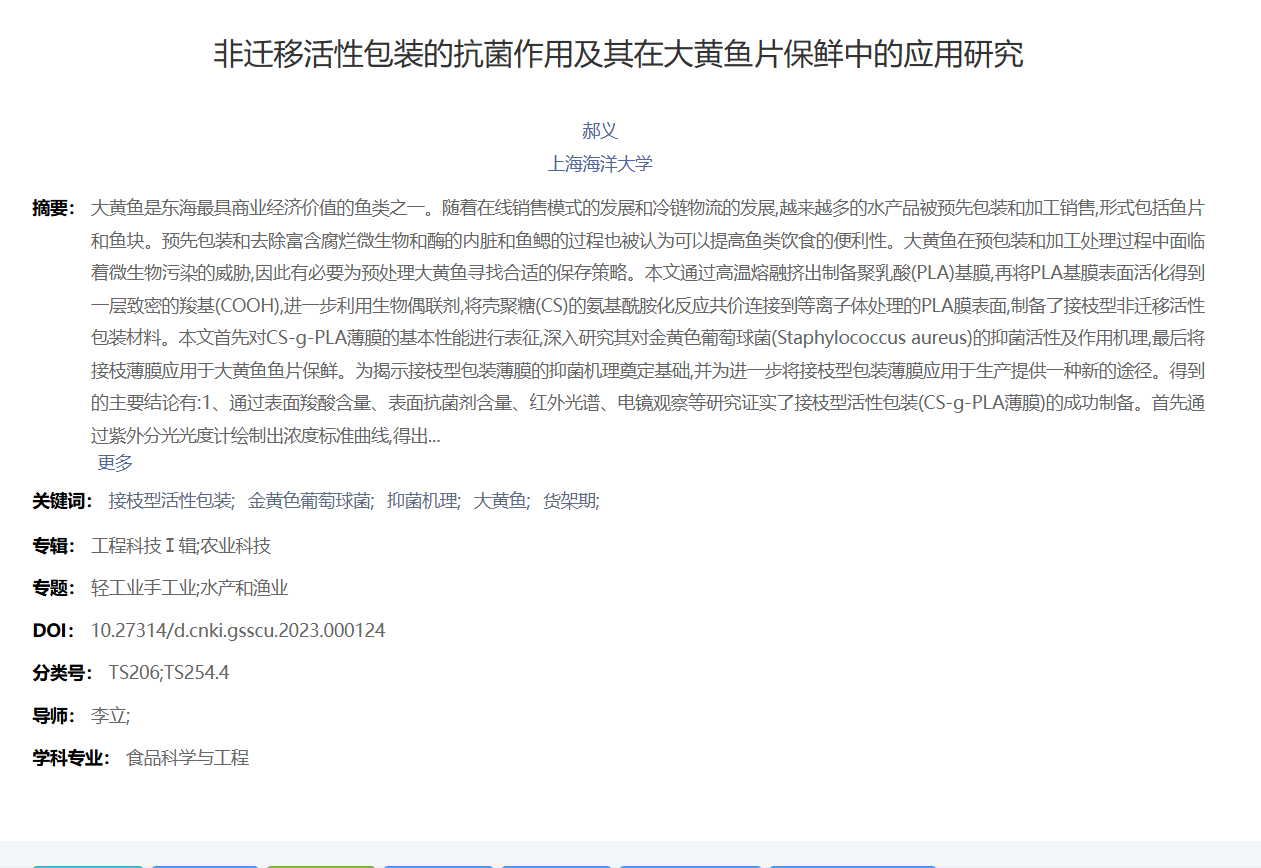
Task: Click the classification number TS206;TS254.4
Action: point(169,672)
